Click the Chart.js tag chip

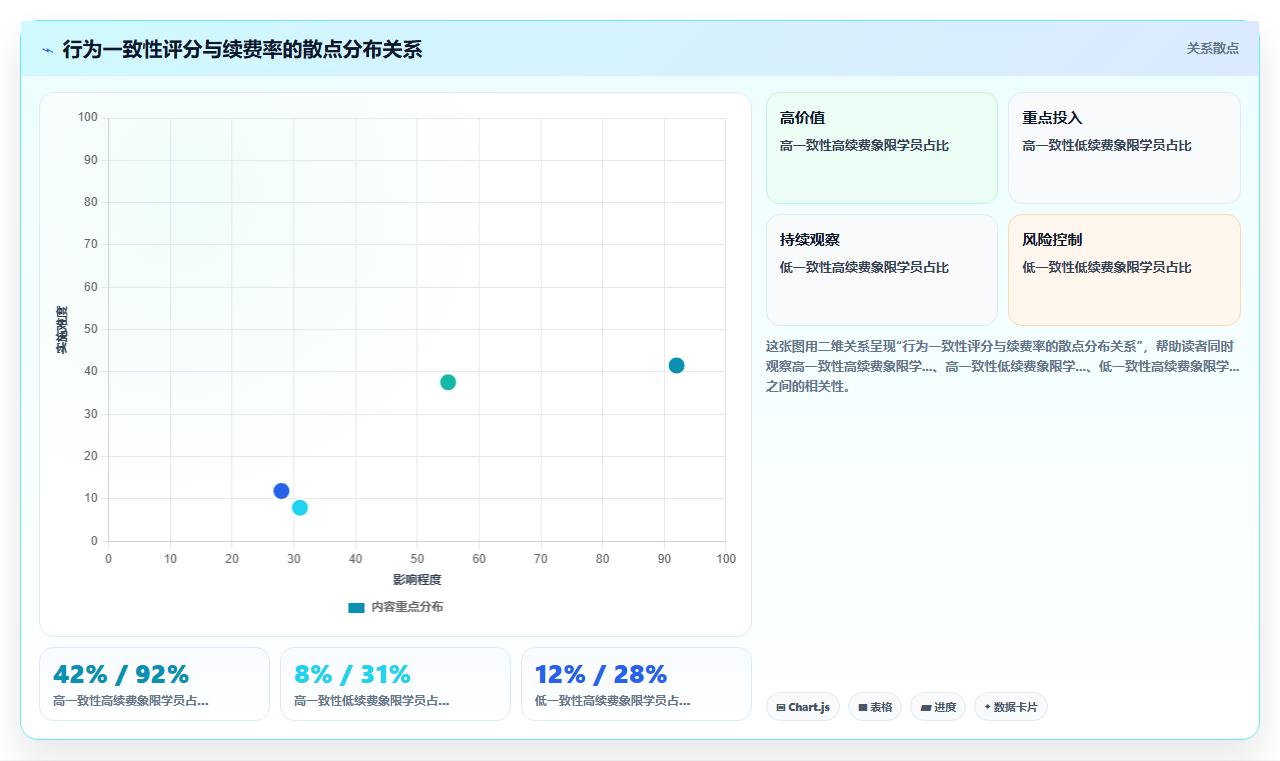click(803, 707)
